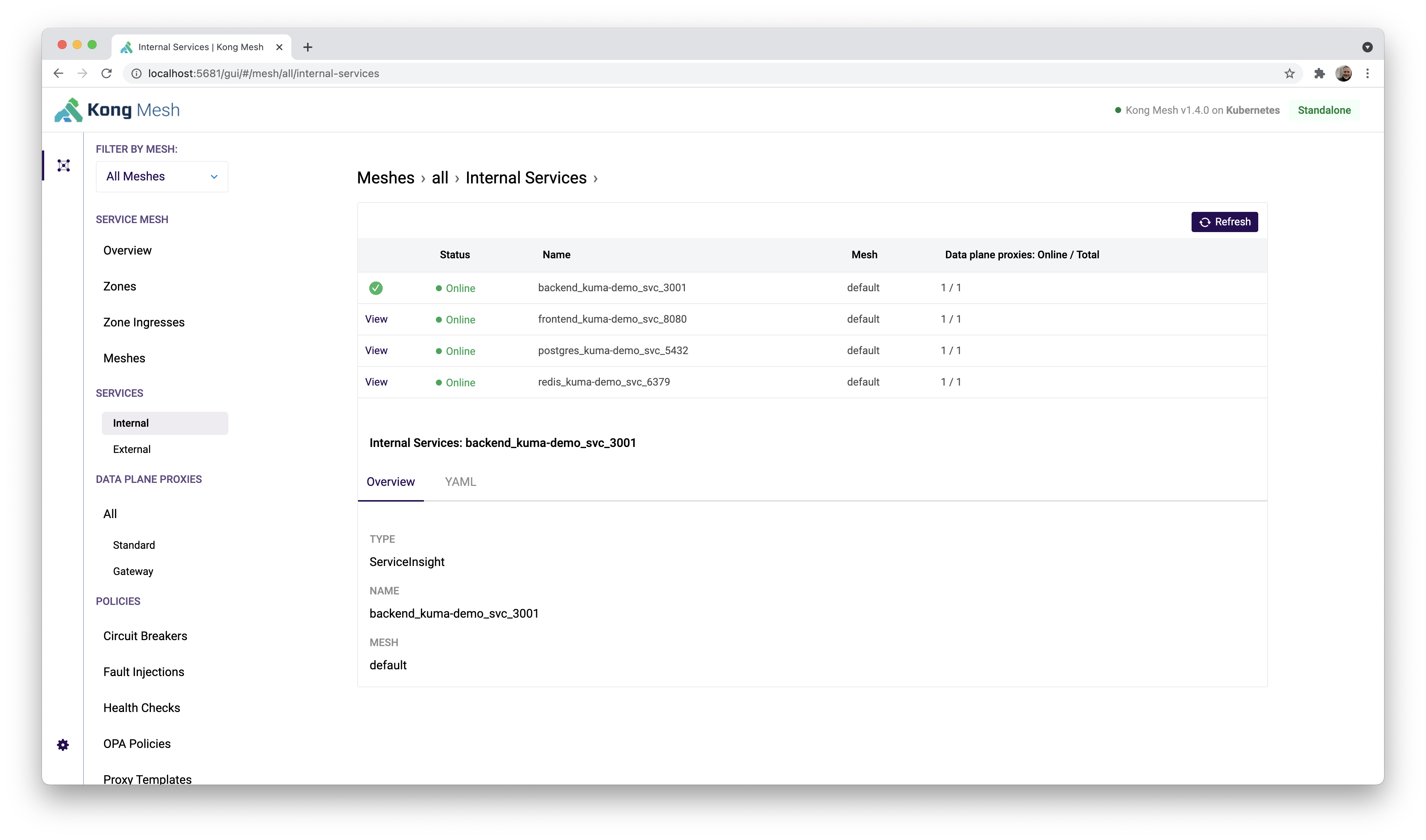Bookmark this page via the star icon
This screenshot has height=840, width=1426.
[1289, 73]
